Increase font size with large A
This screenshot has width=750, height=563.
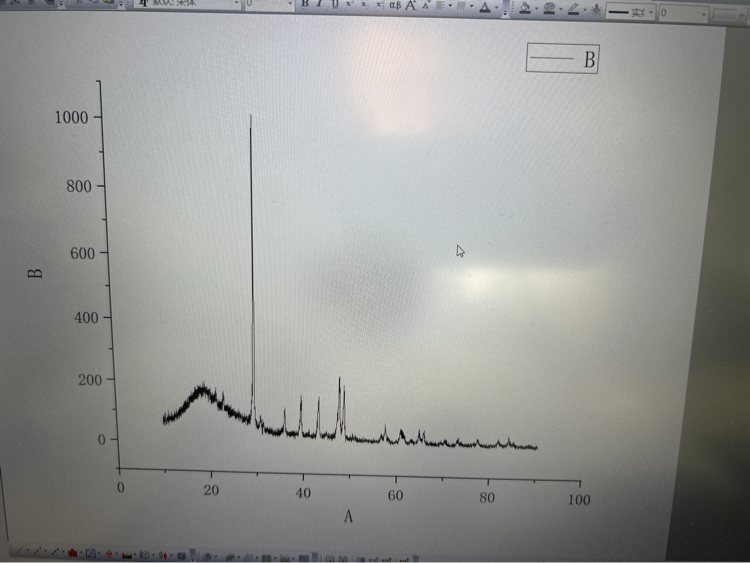411,5
